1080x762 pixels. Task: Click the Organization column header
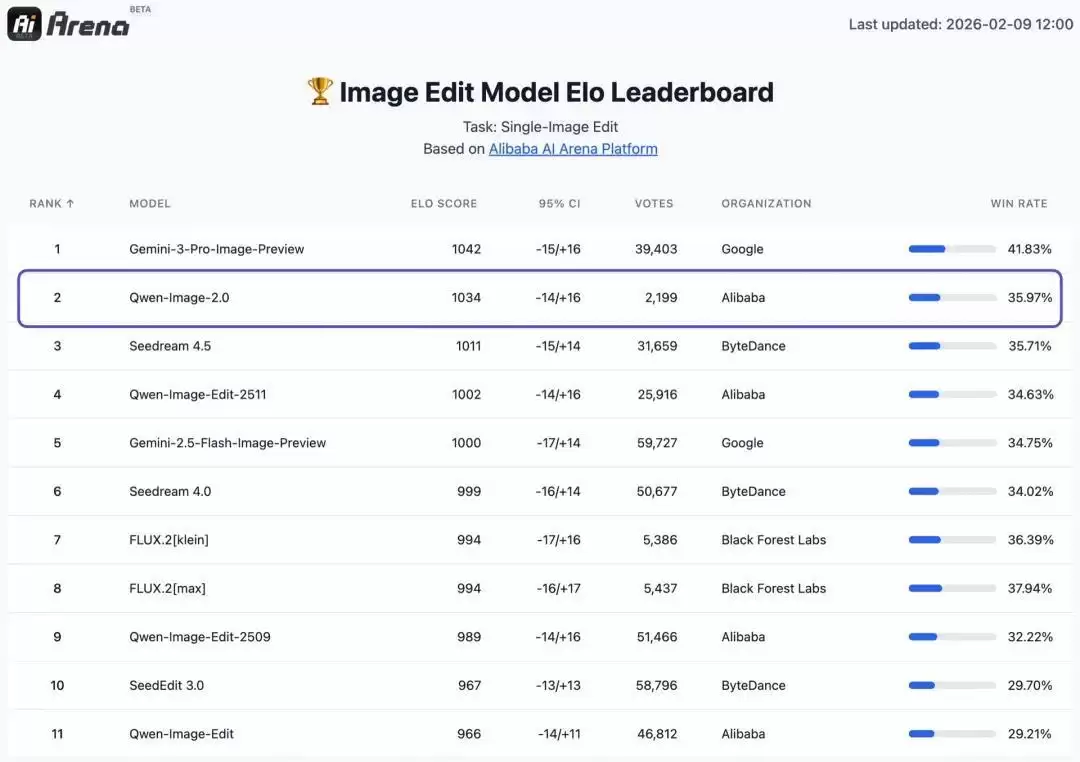point(766,204)
